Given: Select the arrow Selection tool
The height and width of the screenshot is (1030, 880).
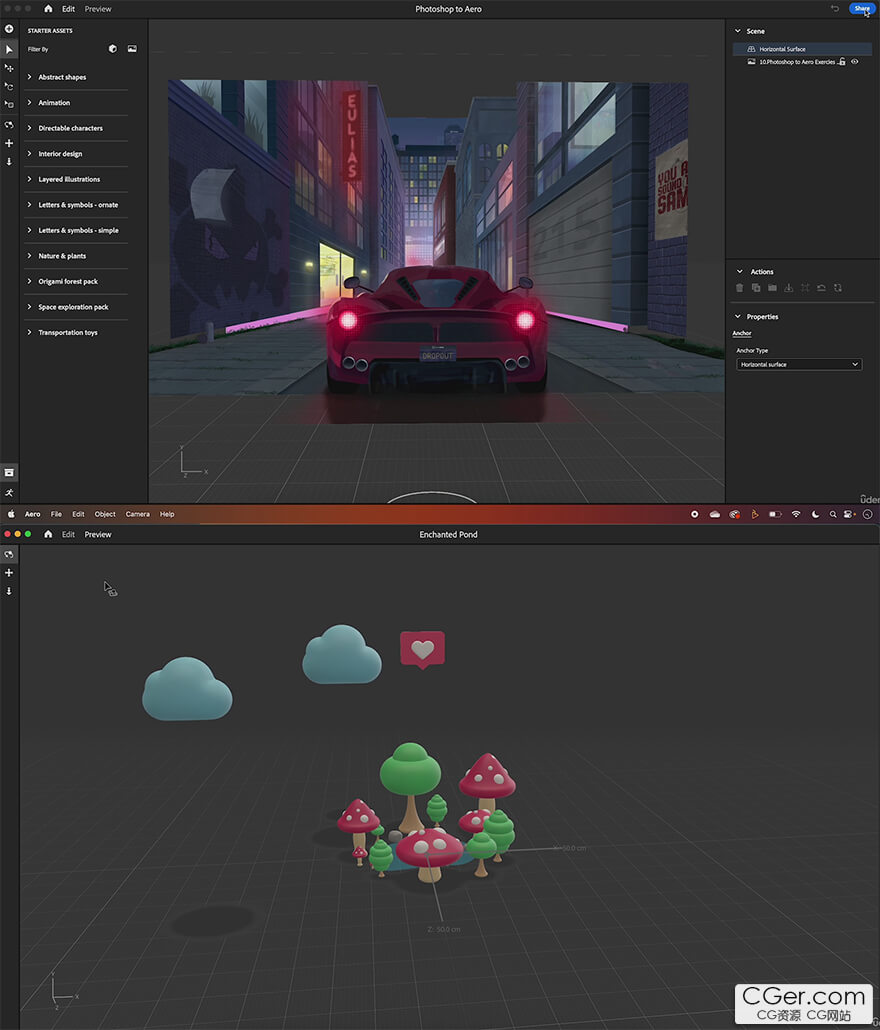Looking at the screenshot, I should [9, 49].
